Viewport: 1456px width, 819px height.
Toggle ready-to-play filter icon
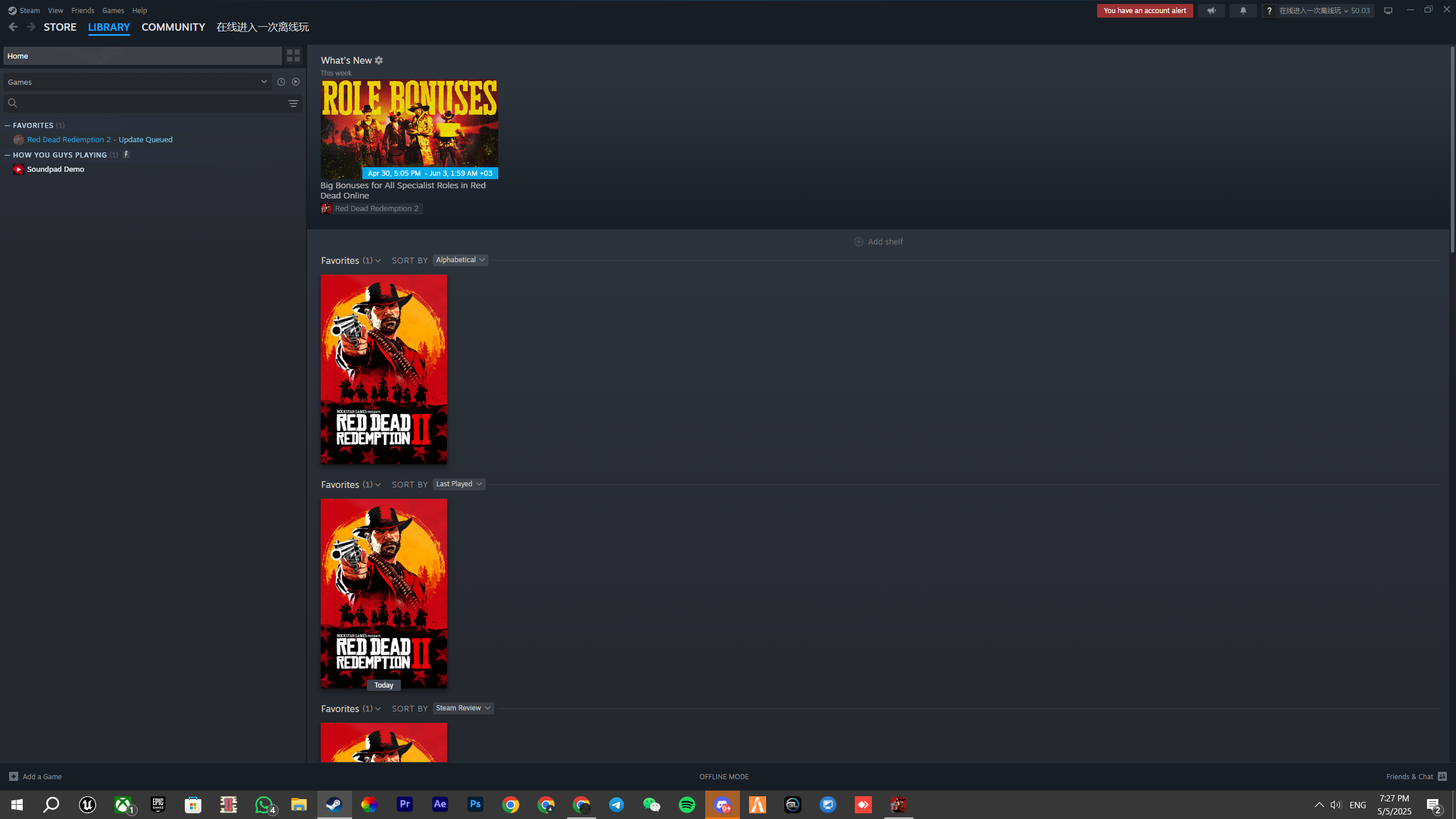pyautogui.click(x=296, y=82)
